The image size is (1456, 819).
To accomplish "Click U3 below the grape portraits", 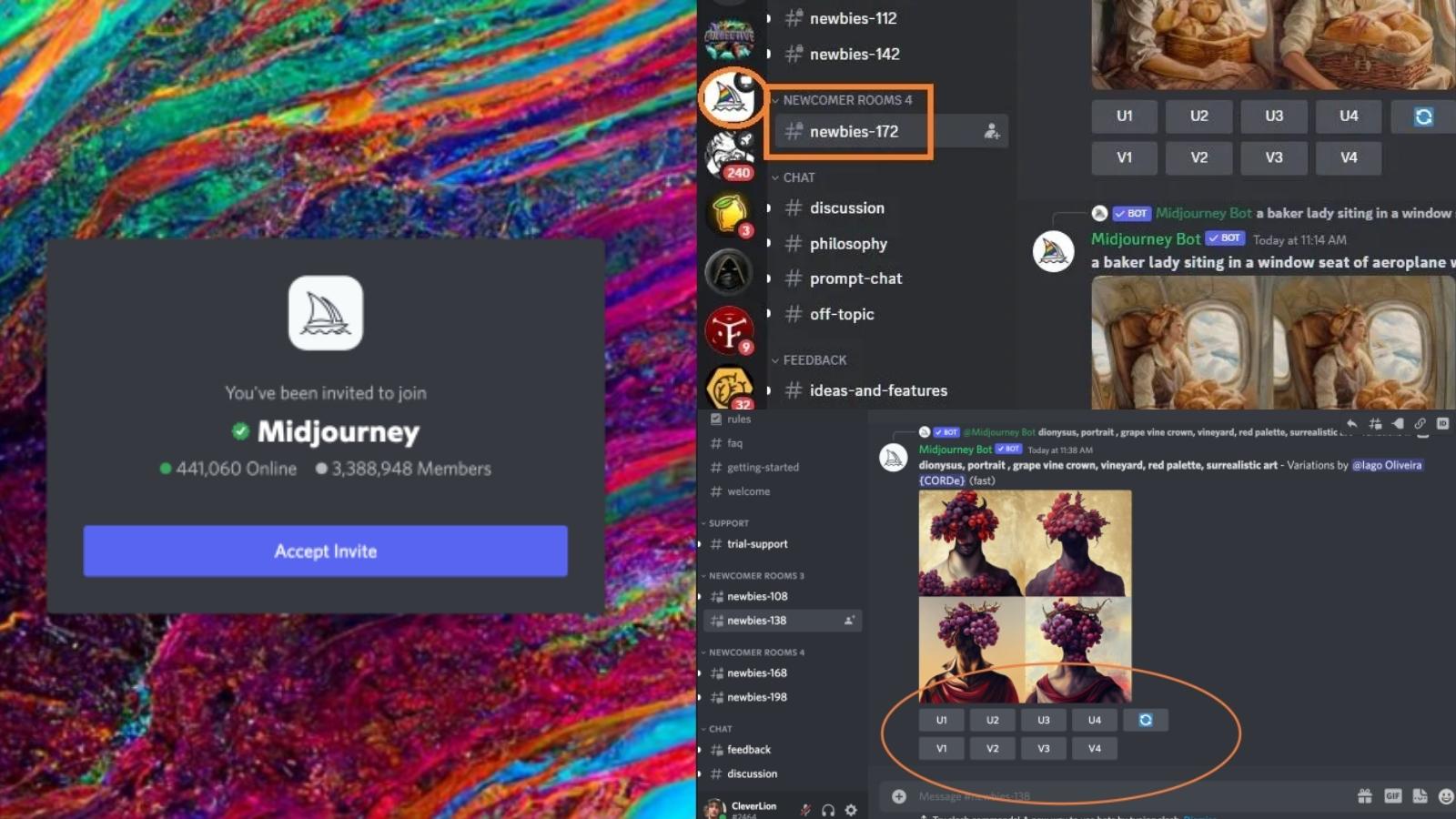I will click(x=1043, y=720).
